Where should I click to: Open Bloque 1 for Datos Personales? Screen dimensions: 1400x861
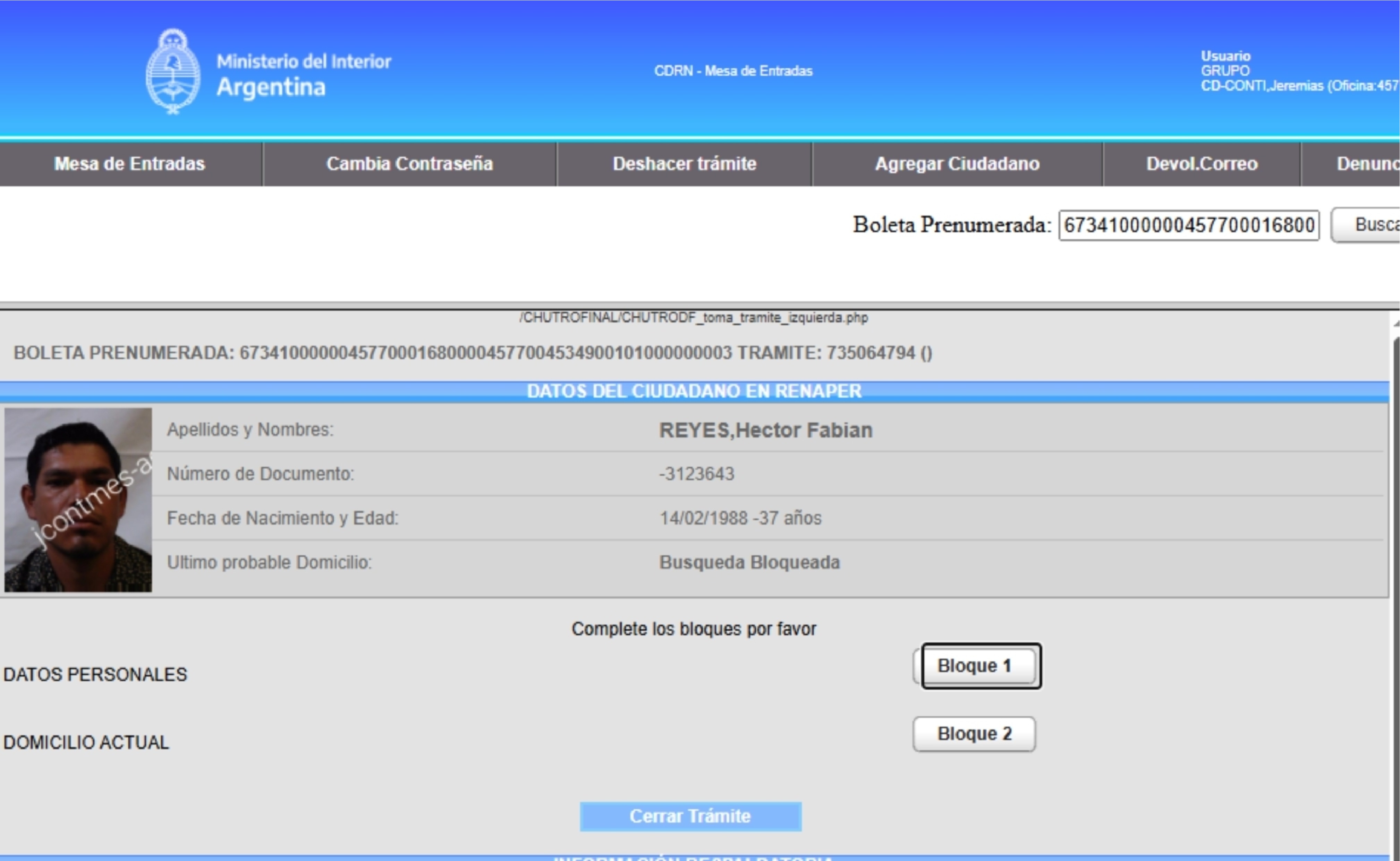pyautogui.click(x=974, y=666)
